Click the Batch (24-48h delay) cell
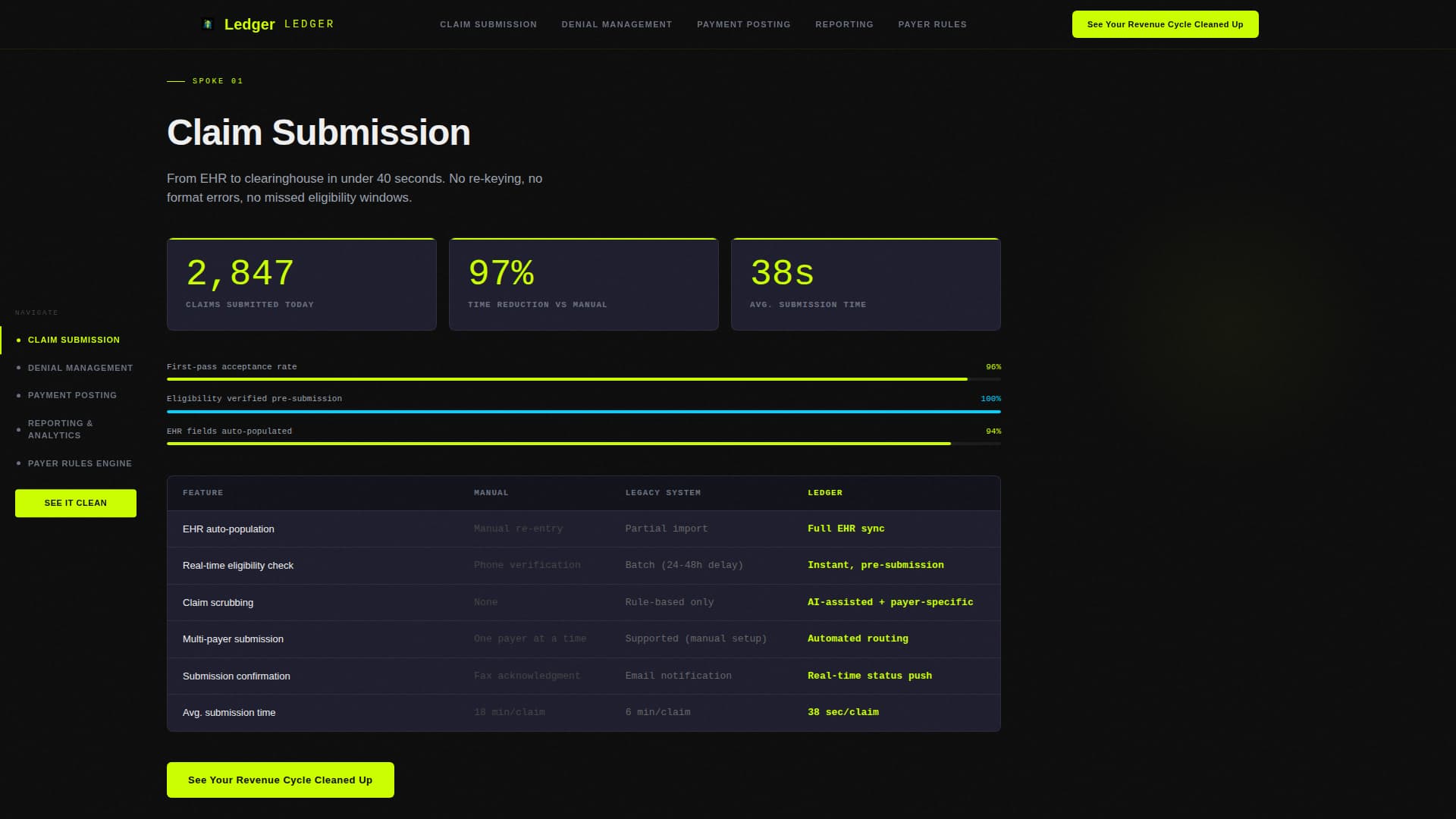The height and width of the screenshot is (819, 1456). coord(684,565)
